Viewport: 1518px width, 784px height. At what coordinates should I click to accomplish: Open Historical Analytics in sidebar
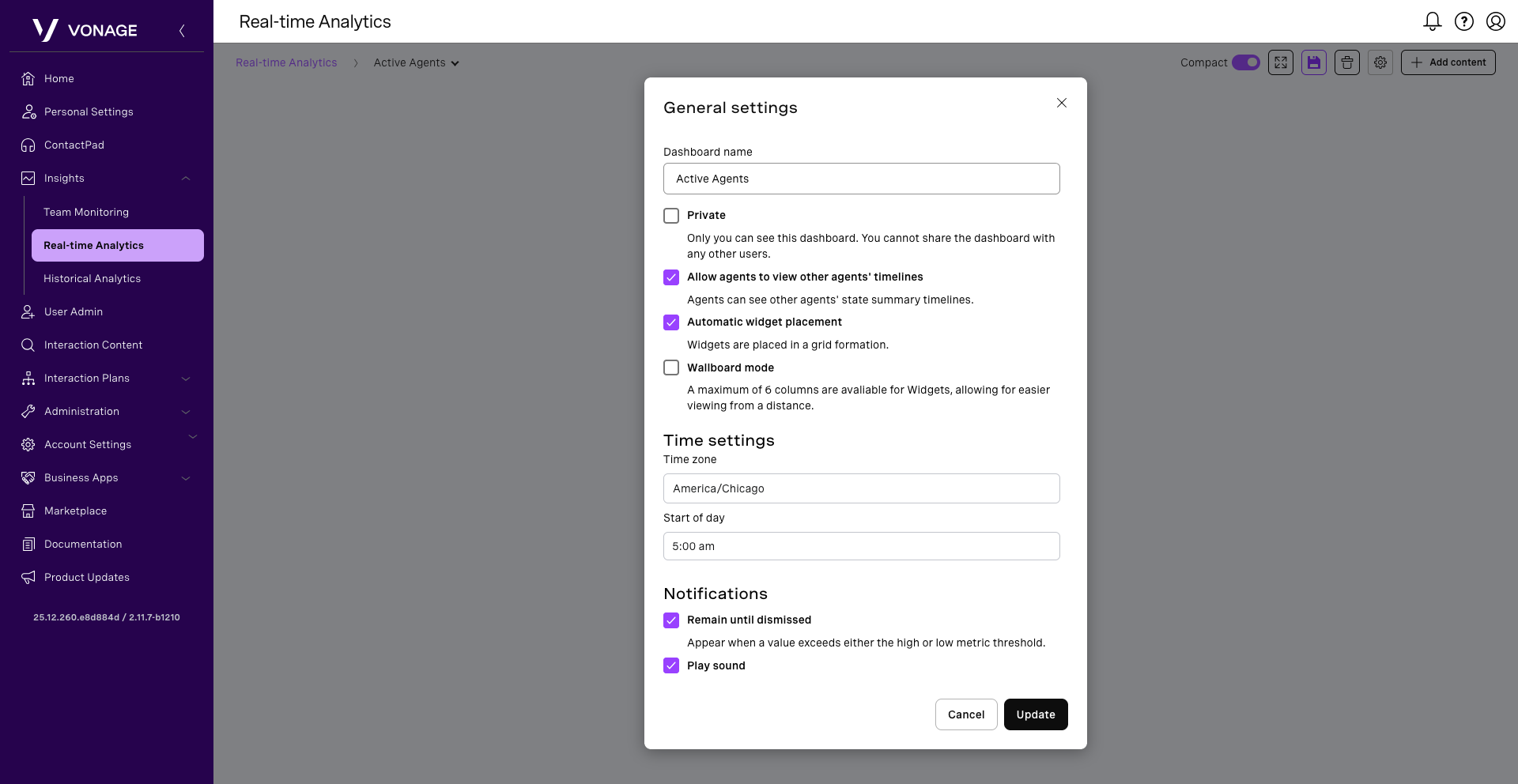92,279
